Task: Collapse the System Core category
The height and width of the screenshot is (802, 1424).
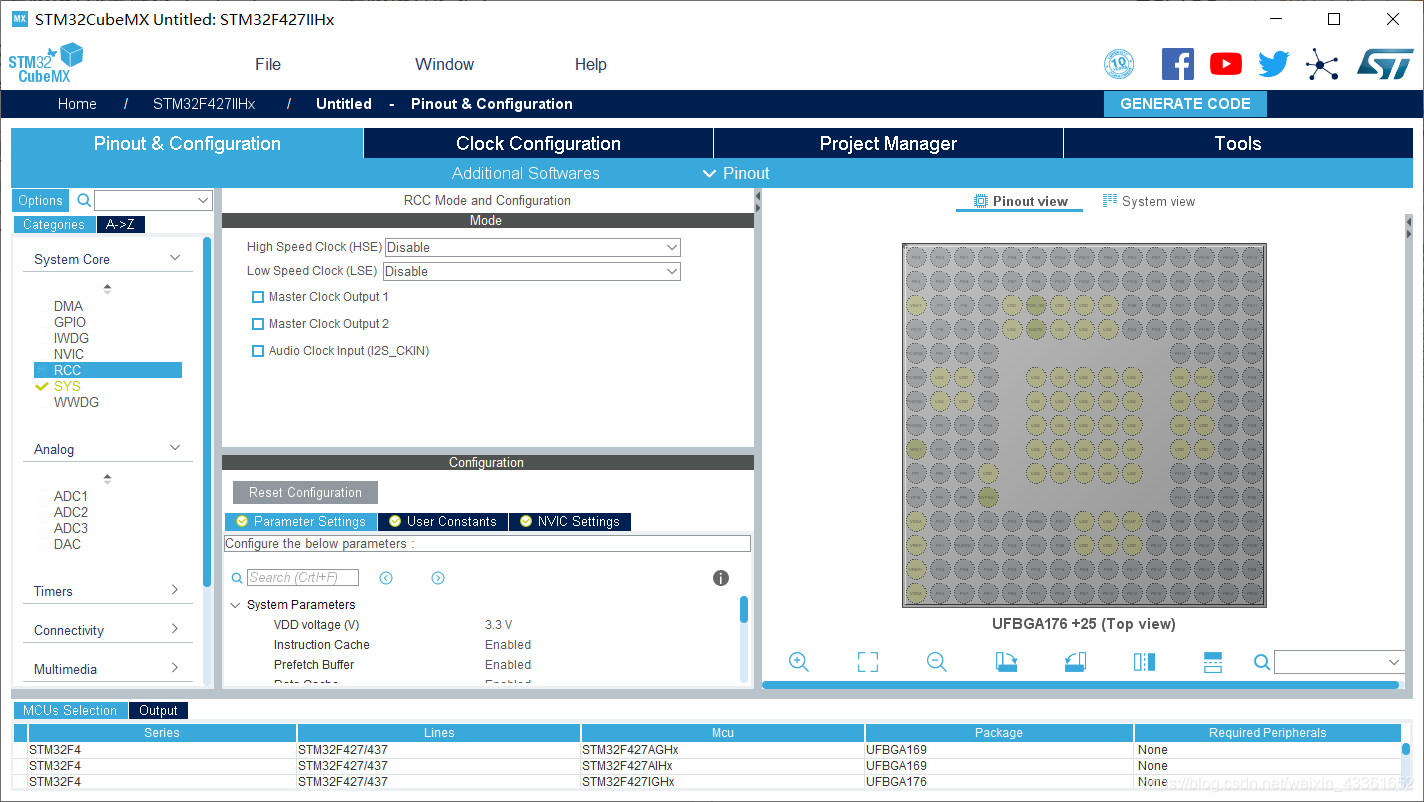Action: click(175, 258)
